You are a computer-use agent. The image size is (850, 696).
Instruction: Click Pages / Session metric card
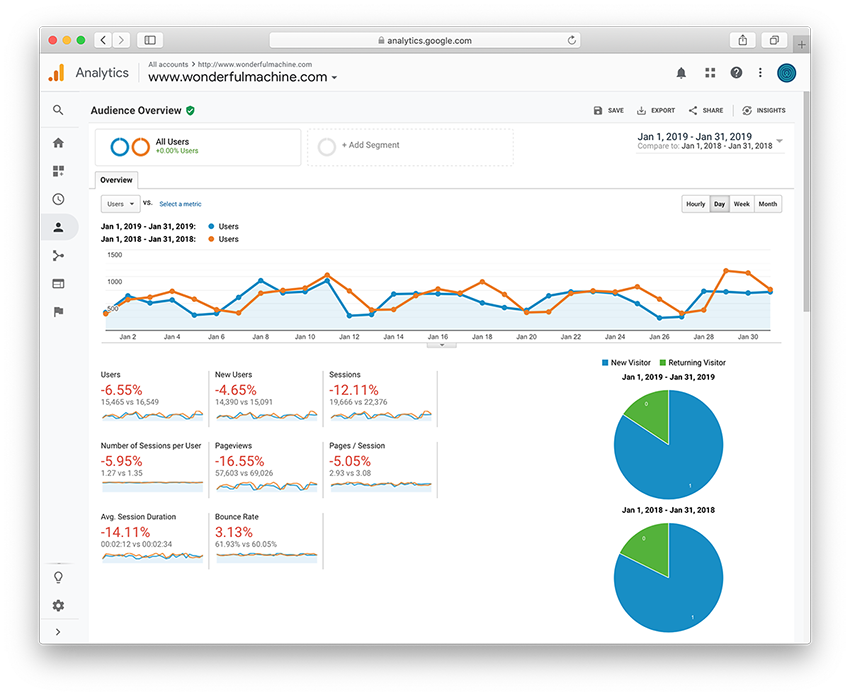coord(381,469)
